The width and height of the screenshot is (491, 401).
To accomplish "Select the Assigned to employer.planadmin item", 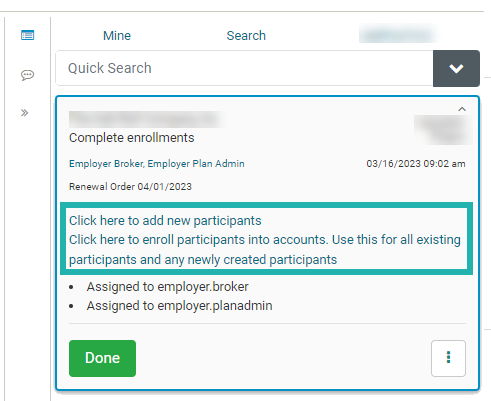I will 179,306.
